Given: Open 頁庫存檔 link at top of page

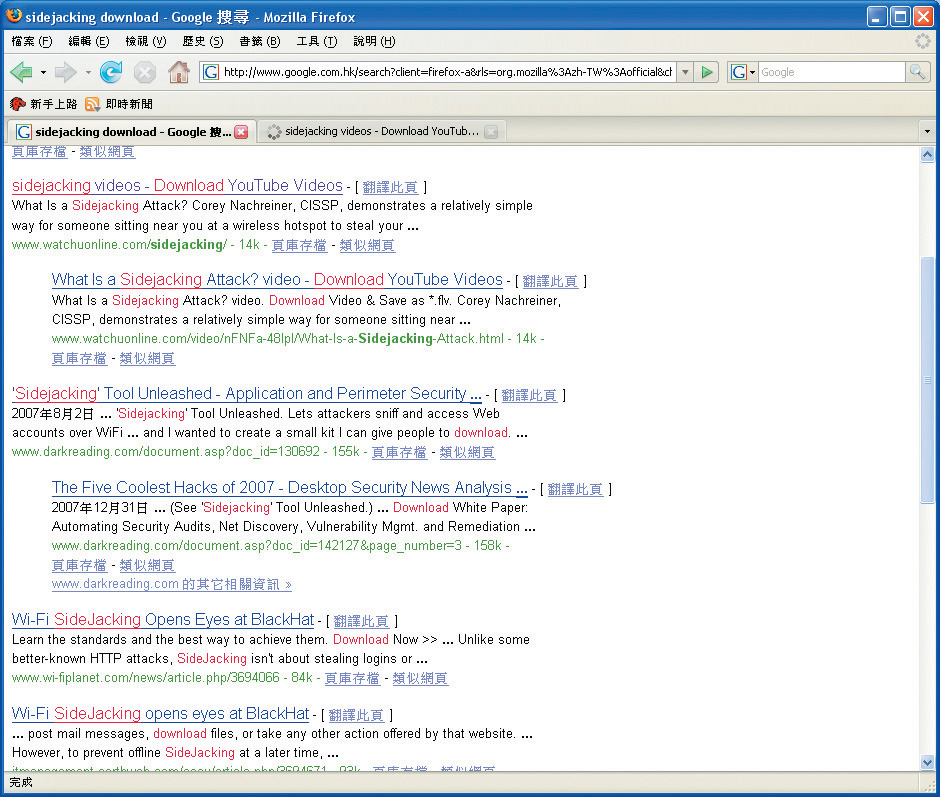Looking at the screenshot, I should point(40,152).
